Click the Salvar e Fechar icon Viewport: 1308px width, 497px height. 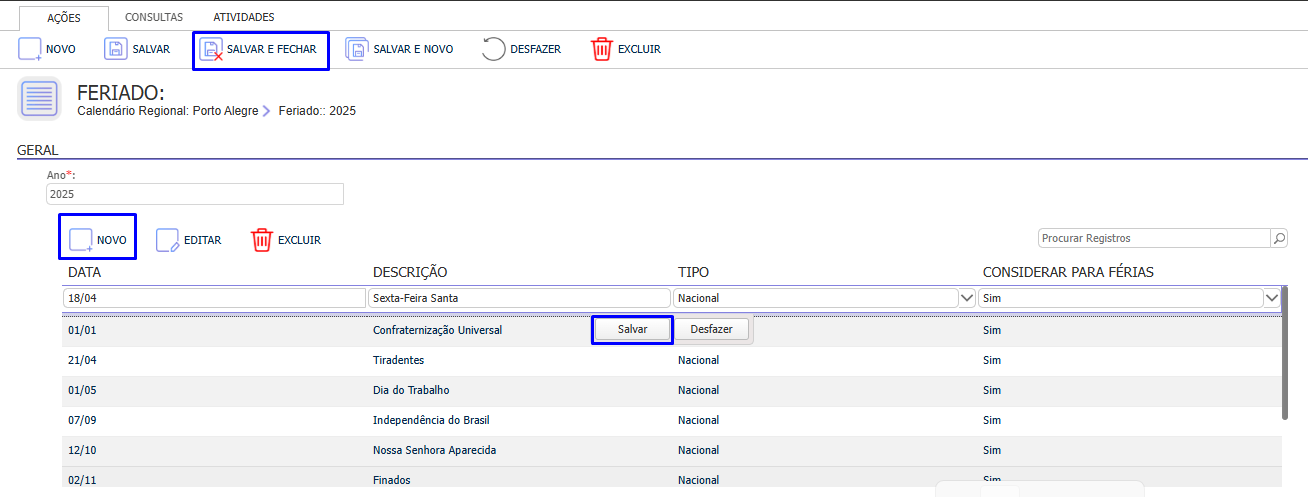tap(211, 50)
